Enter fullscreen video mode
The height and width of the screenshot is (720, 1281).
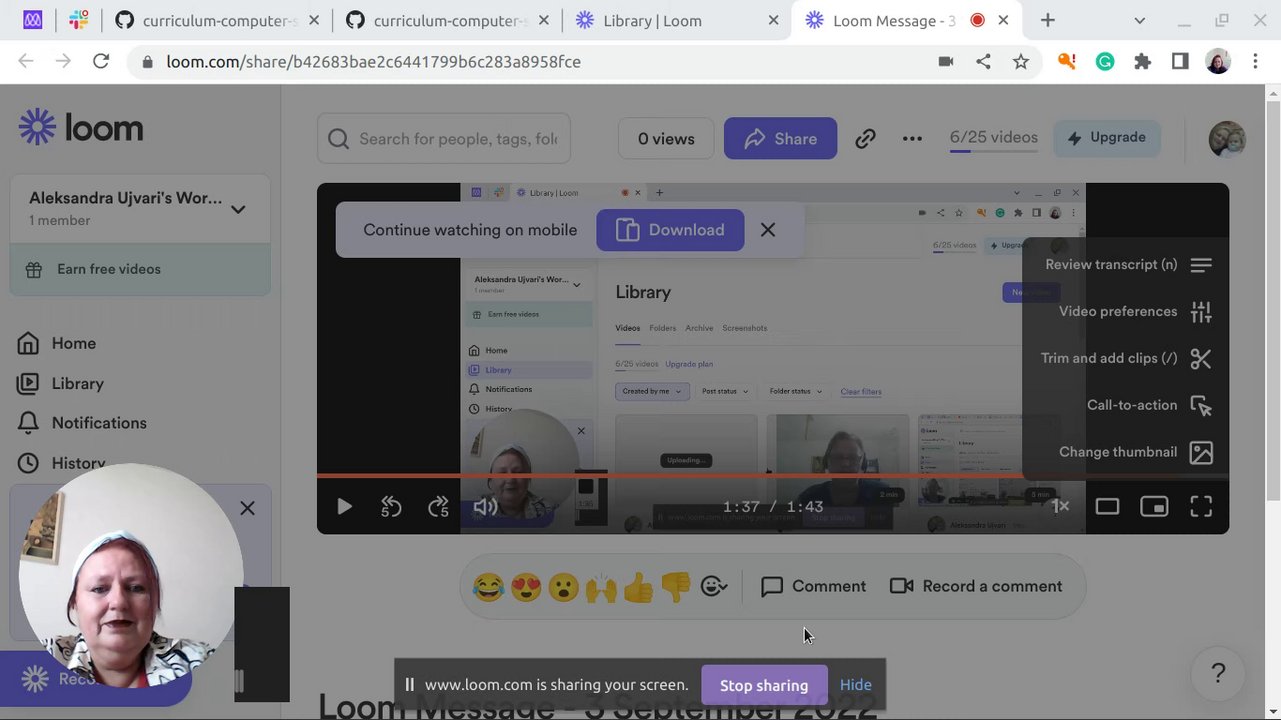click(1201, 507)
